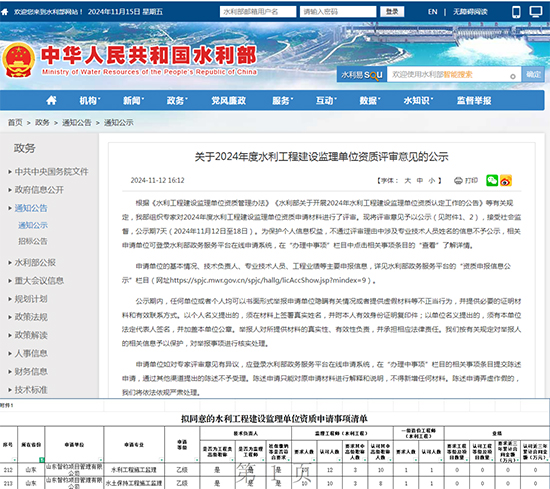The image size is (550, 489).
Task: Expand 中共中央国务院文件 sidebar item
Action: coord(51,172)
